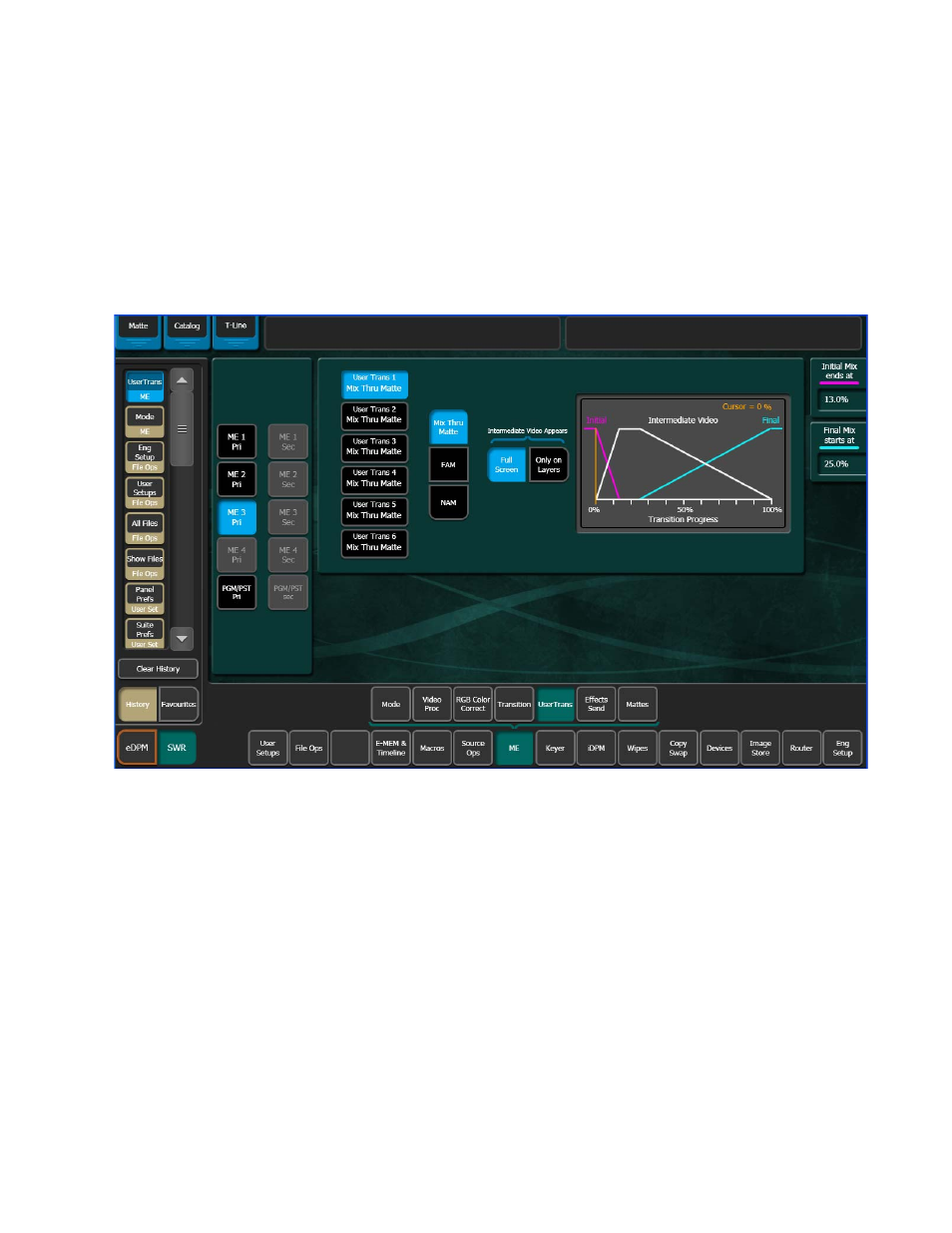Open All Files File Ops history entry
The image size is (952, 1233).
point(145,528)
